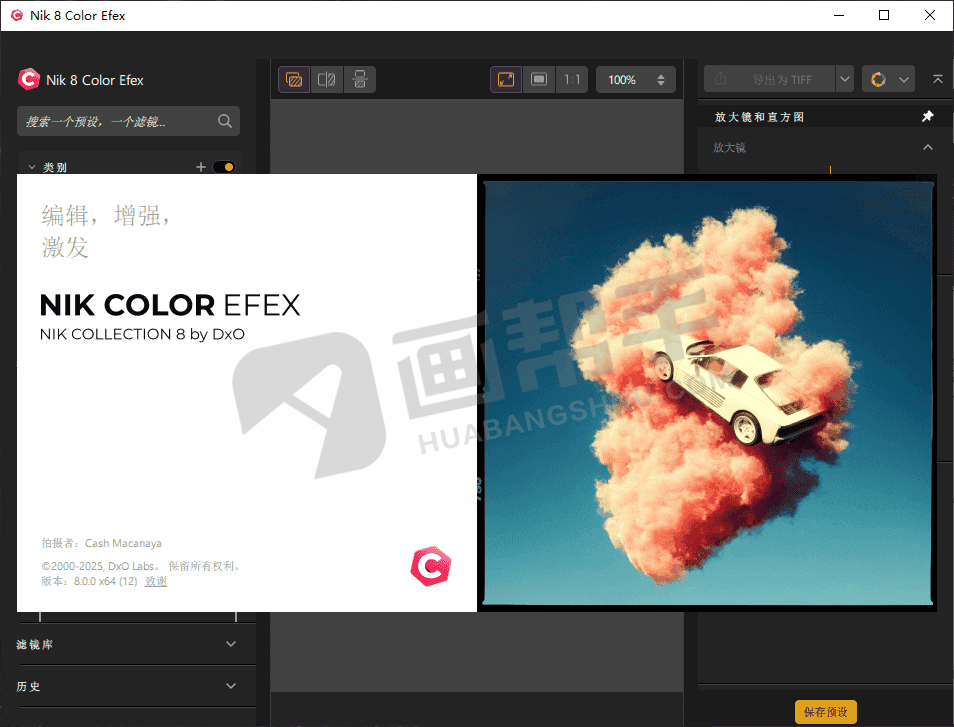This screenshot has width=954, height=727.
Task: Open dropdown next to ring icon
Action: pyautogui.click(x=904, y=80)
